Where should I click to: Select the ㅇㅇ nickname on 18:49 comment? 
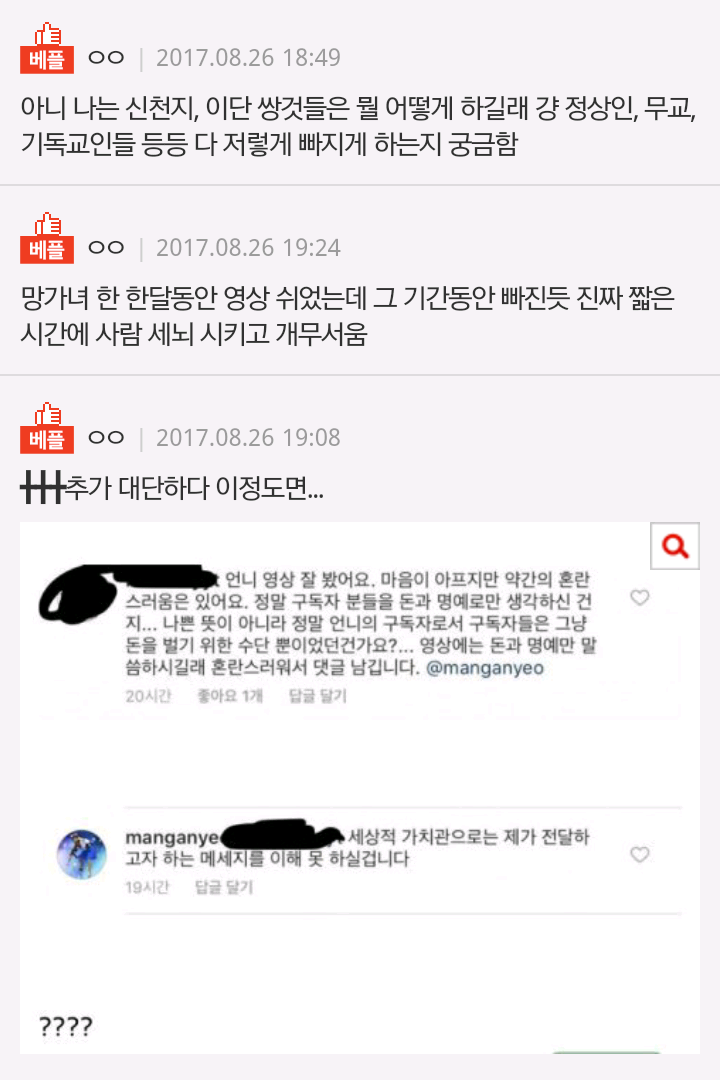pyautogui.click(x=106, y=57)
